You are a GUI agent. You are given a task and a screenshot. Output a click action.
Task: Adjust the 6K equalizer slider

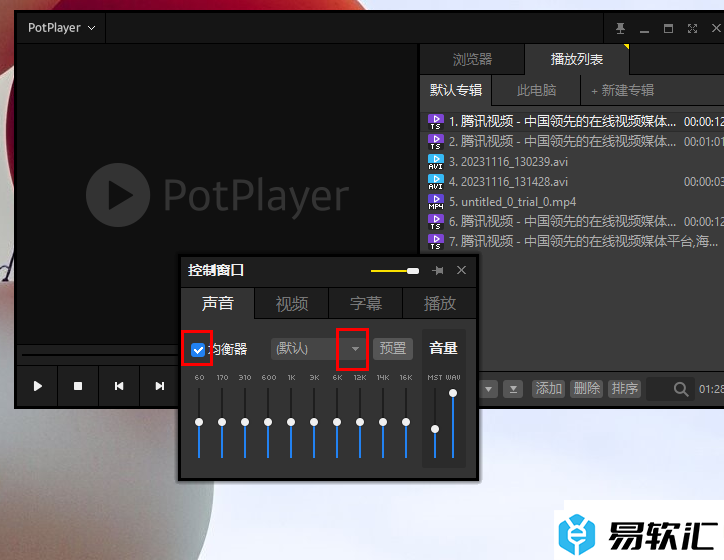[x=337, y=422]
